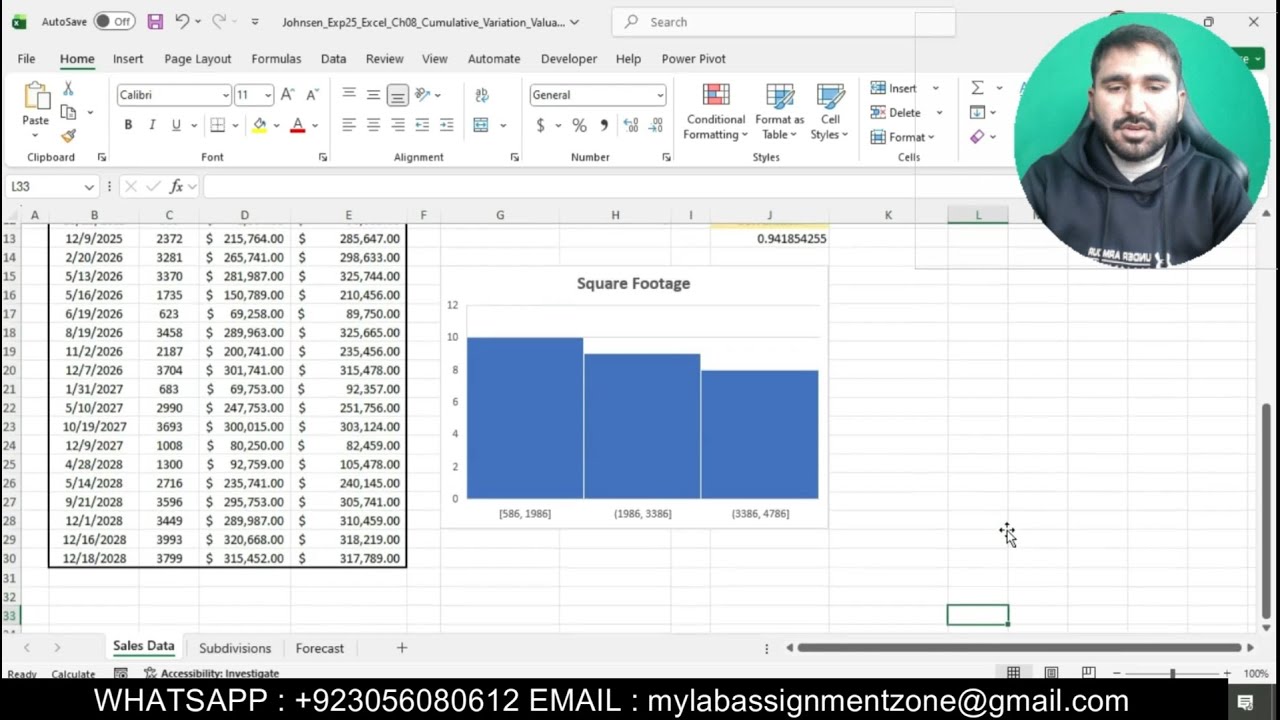Open General number format dropdown
The image size is (1280, 720).
coord(660,95)
